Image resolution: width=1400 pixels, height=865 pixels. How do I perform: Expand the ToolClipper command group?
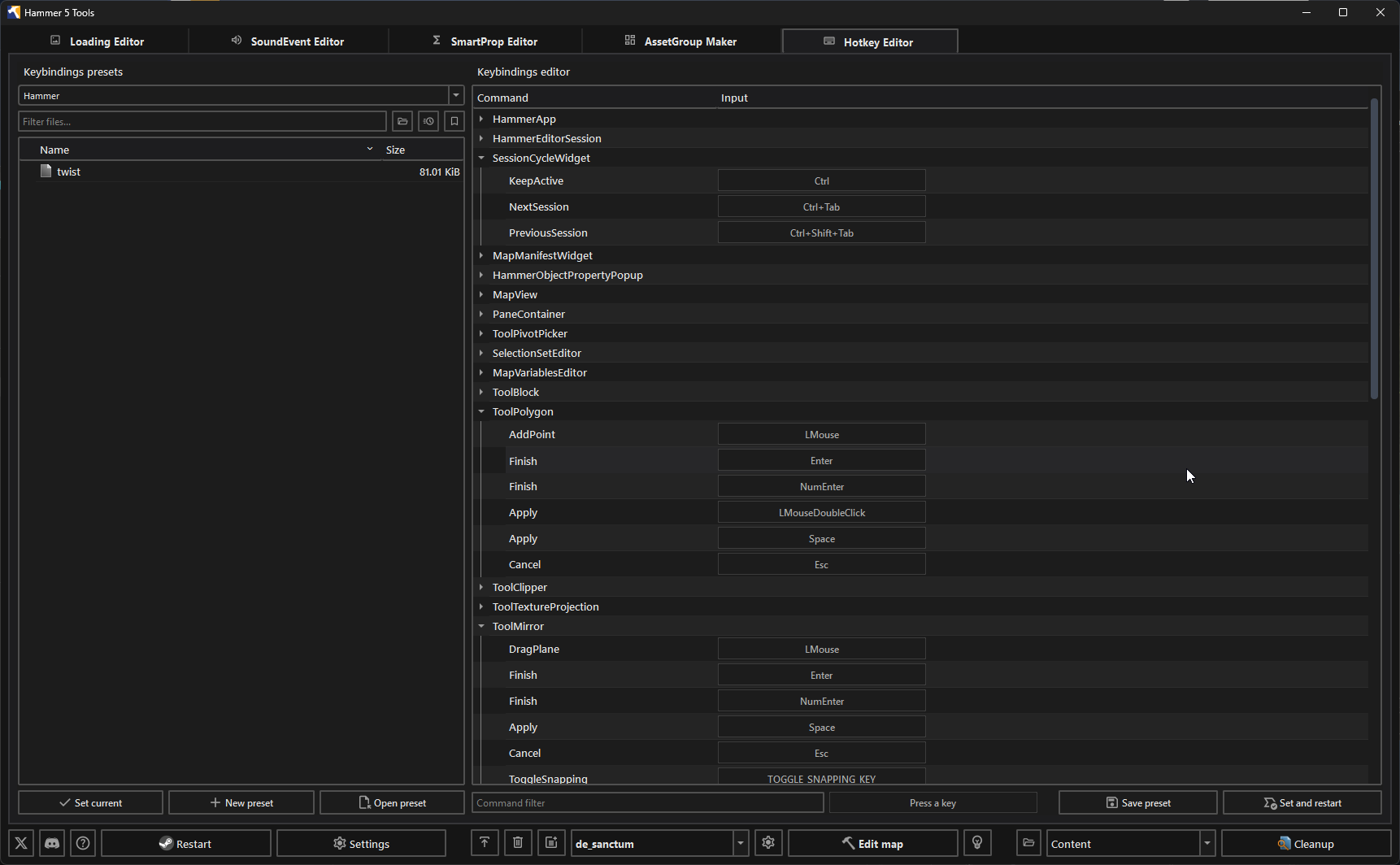(481, 587)
